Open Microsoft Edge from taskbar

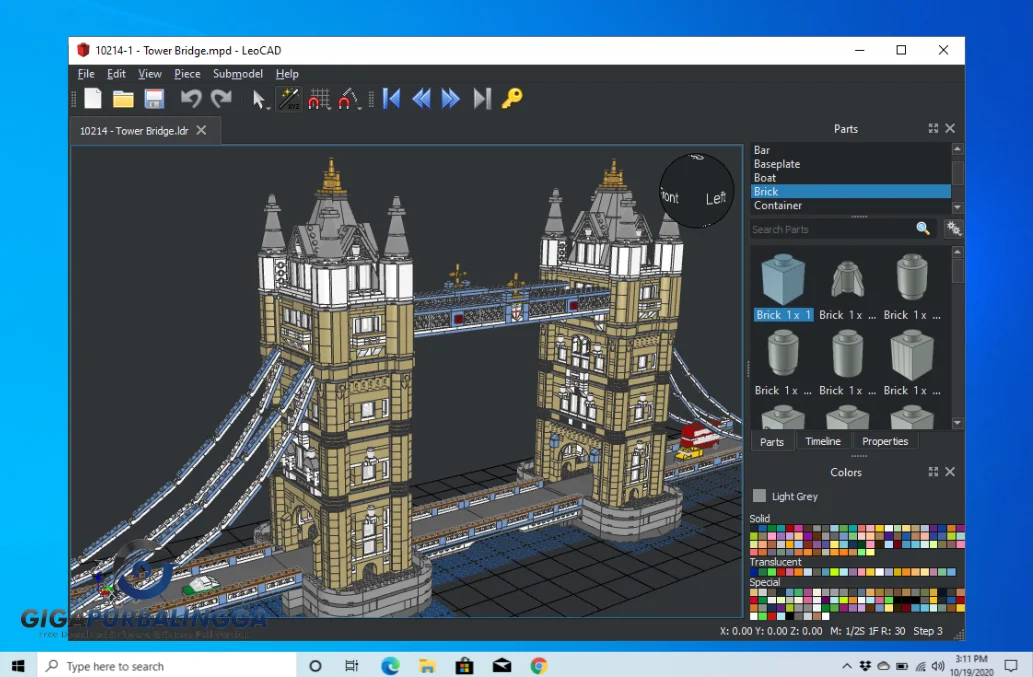(390, 666)
